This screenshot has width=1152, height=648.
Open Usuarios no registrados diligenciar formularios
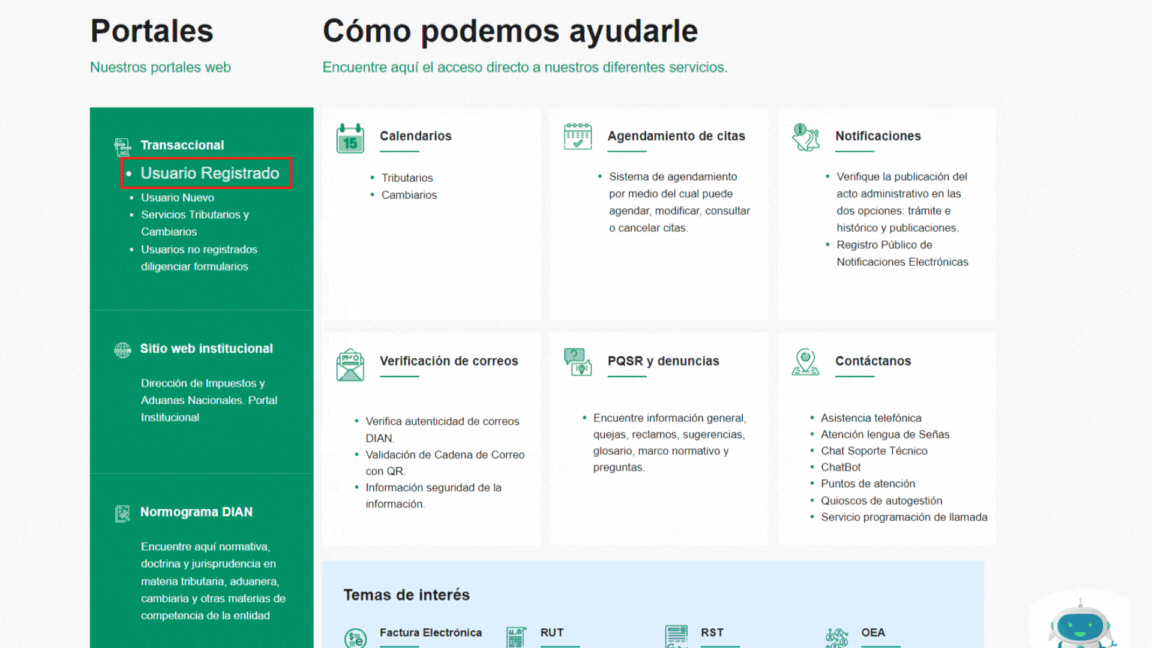tap(199, 258)
